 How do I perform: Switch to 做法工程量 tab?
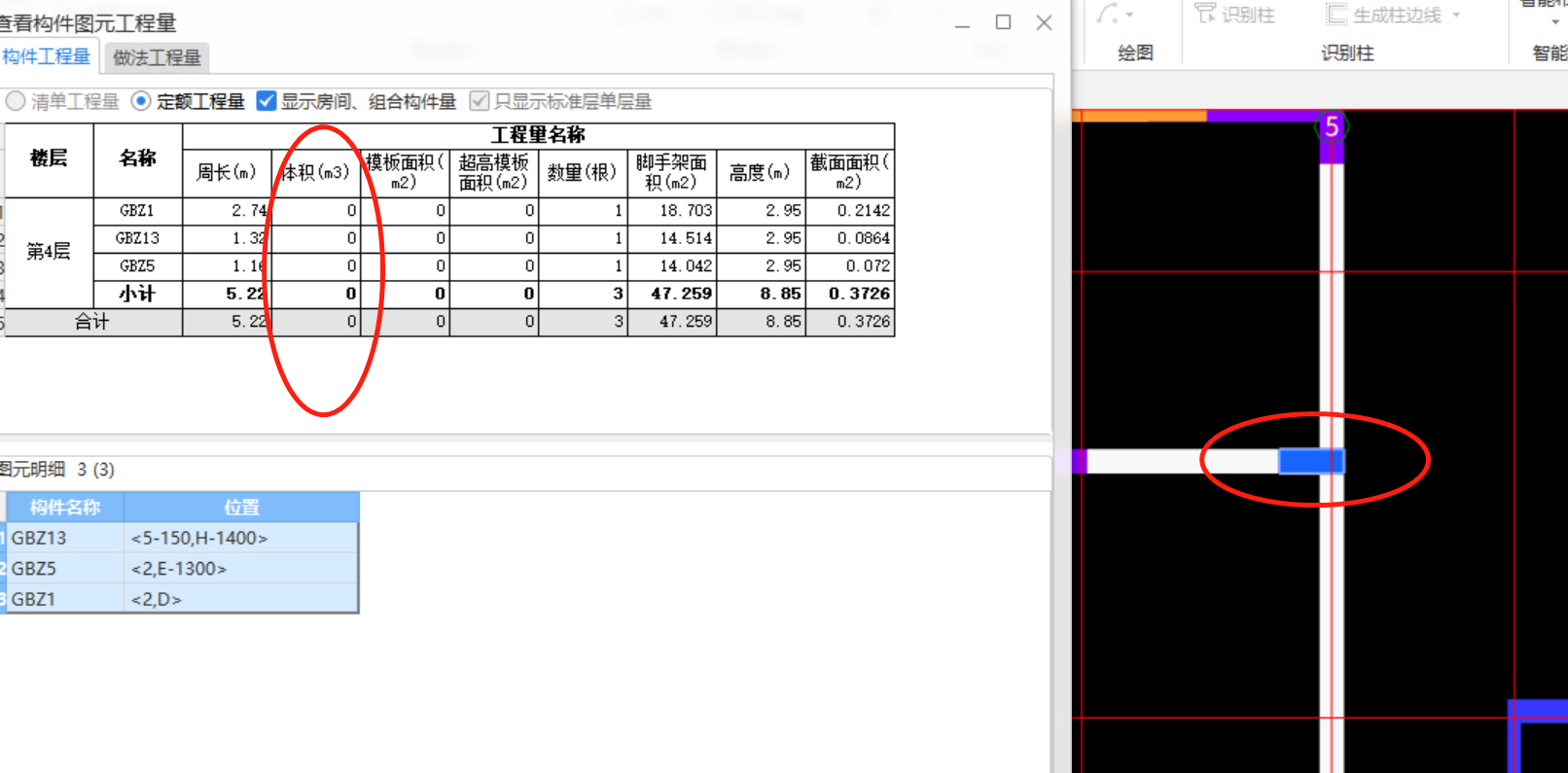(157, 58)
